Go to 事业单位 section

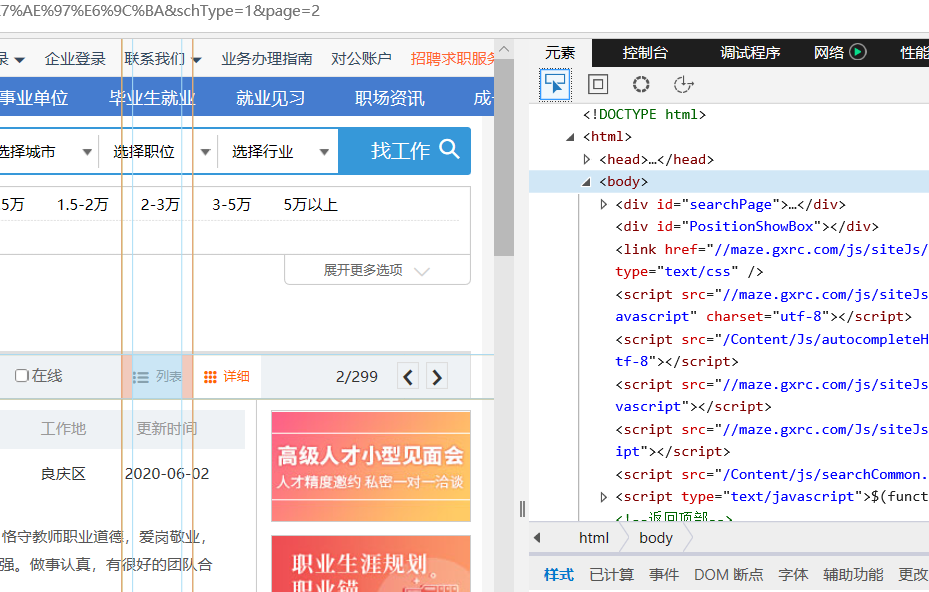coord(34,97)
